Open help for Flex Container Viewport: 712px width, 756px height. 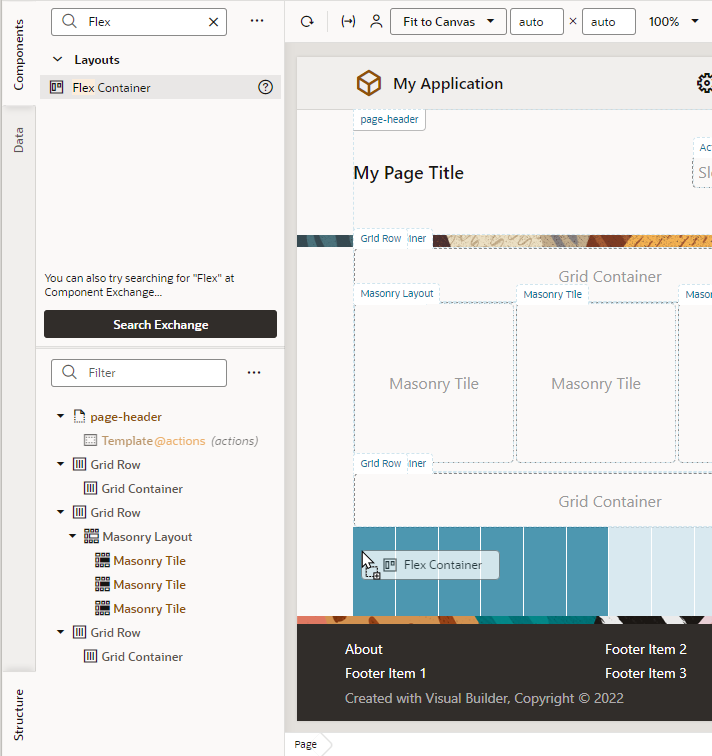[265, 87]
